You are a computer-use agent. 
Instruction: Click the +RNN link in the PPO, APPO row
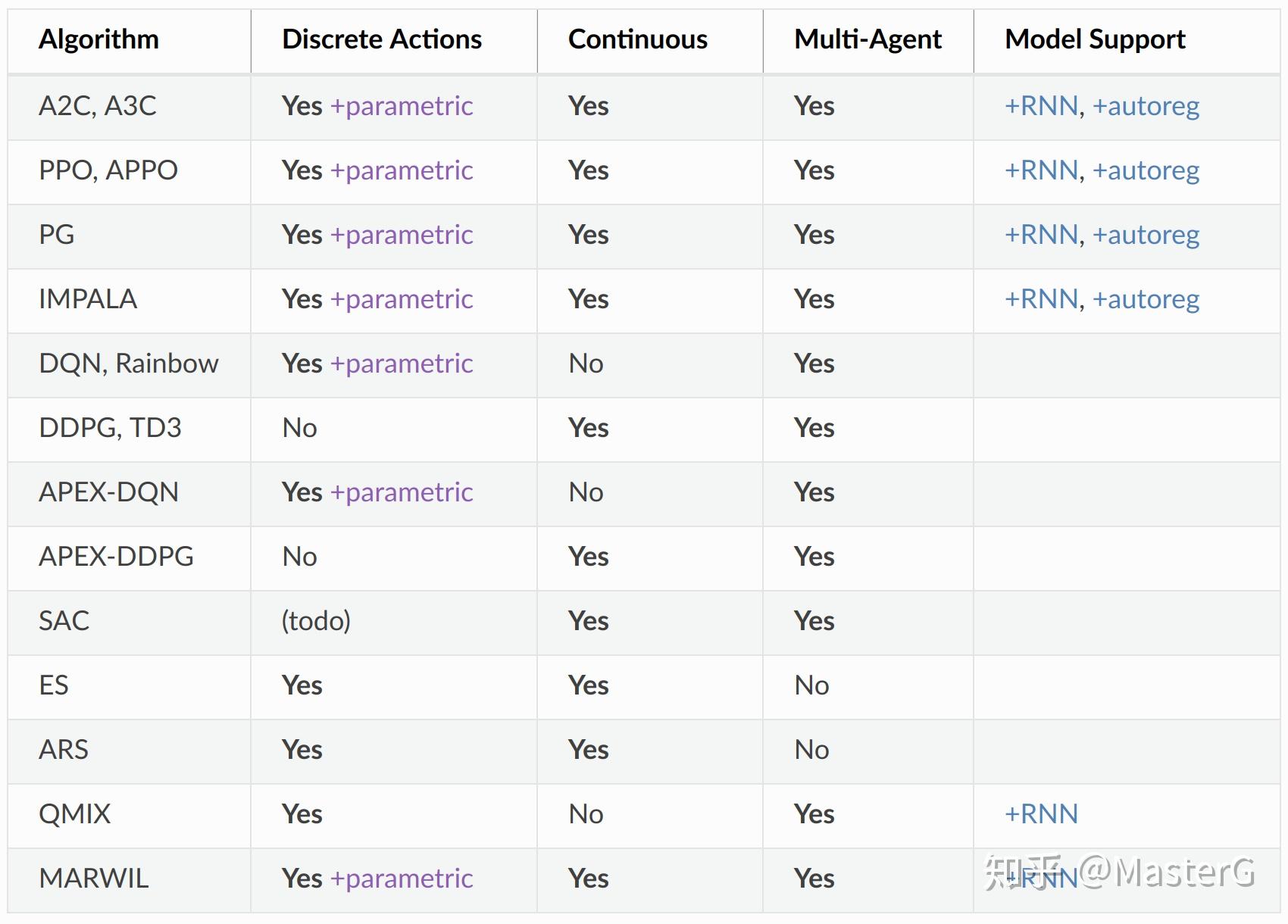coord(1041,170)
